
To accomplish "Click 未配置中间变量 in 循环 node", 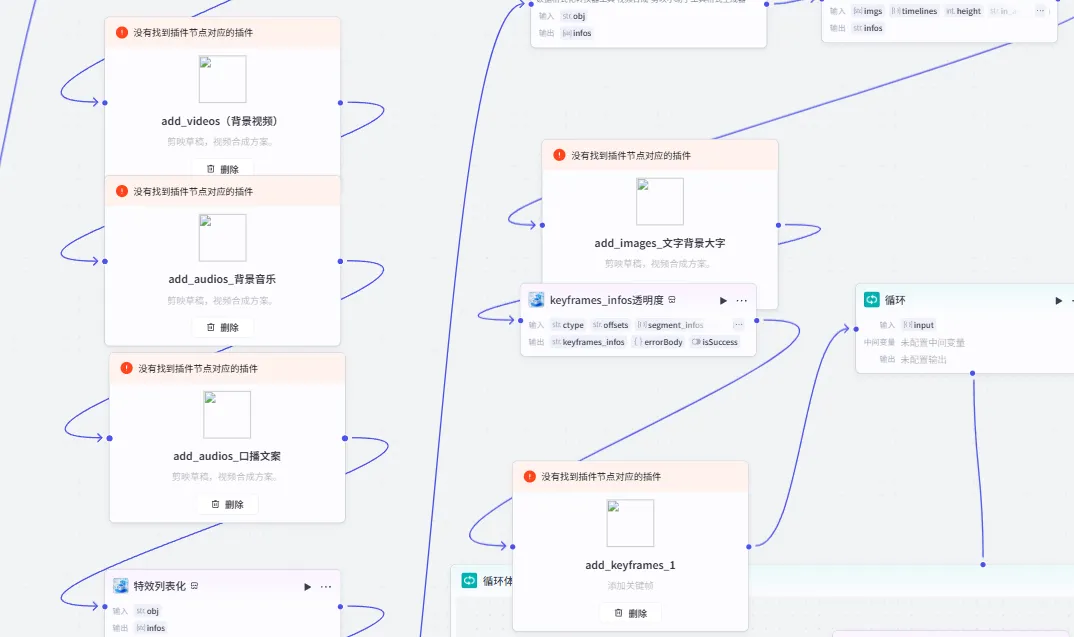I will (x=932, y=342).
